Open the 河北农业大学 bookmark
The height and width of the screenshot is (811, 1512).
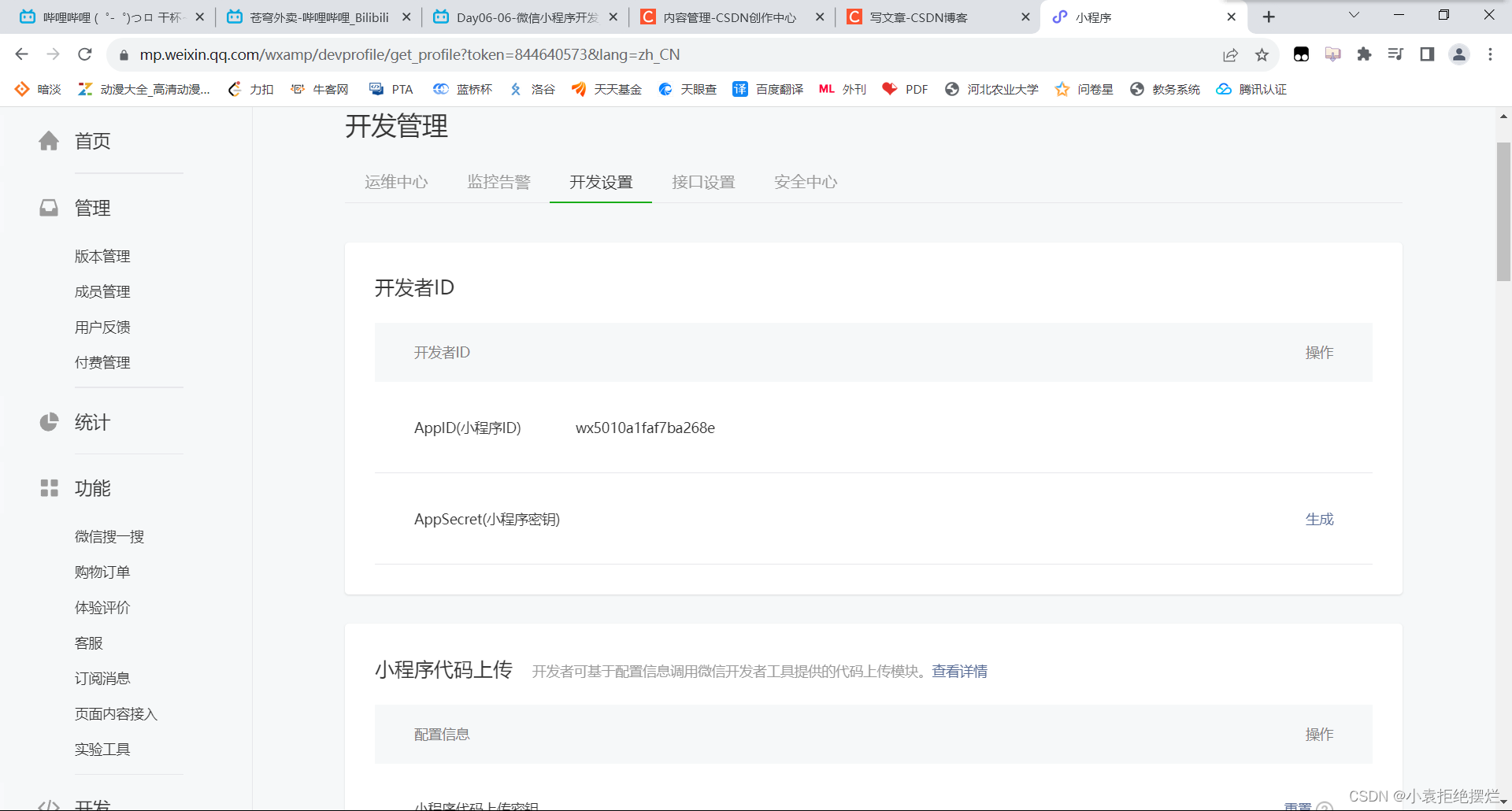point(991,89)
